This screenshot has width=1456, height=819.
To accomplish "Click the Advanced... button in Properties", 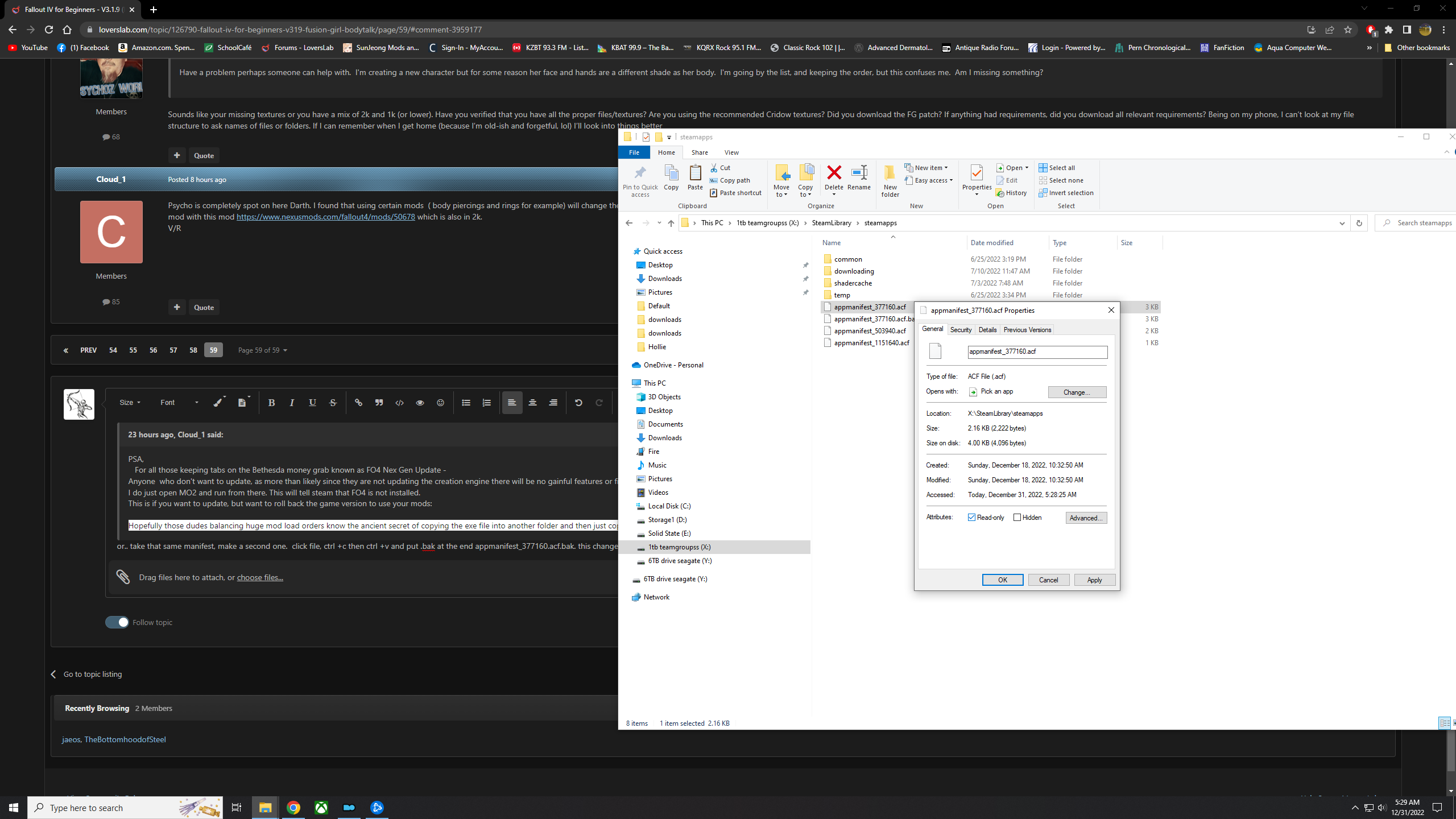I will (1086, 518).
